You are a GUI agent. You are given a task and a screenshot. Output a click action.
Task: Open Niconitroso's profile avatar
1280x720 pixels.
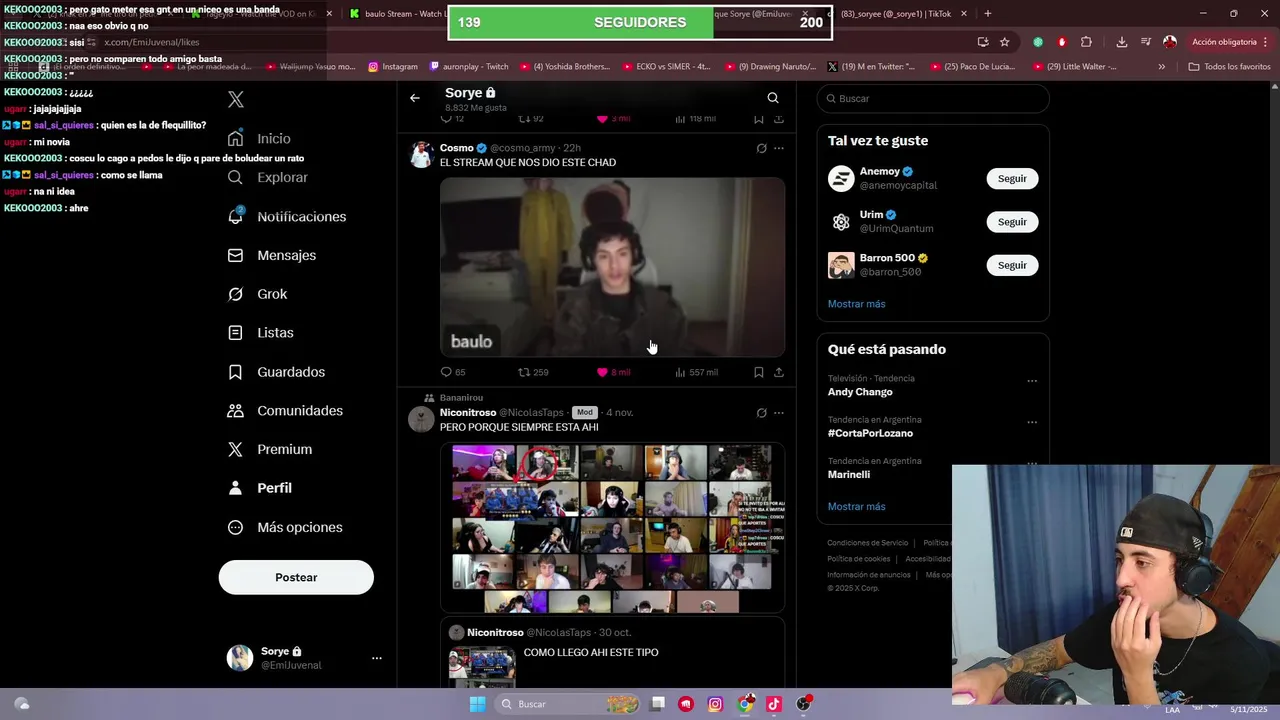(421, 419)
